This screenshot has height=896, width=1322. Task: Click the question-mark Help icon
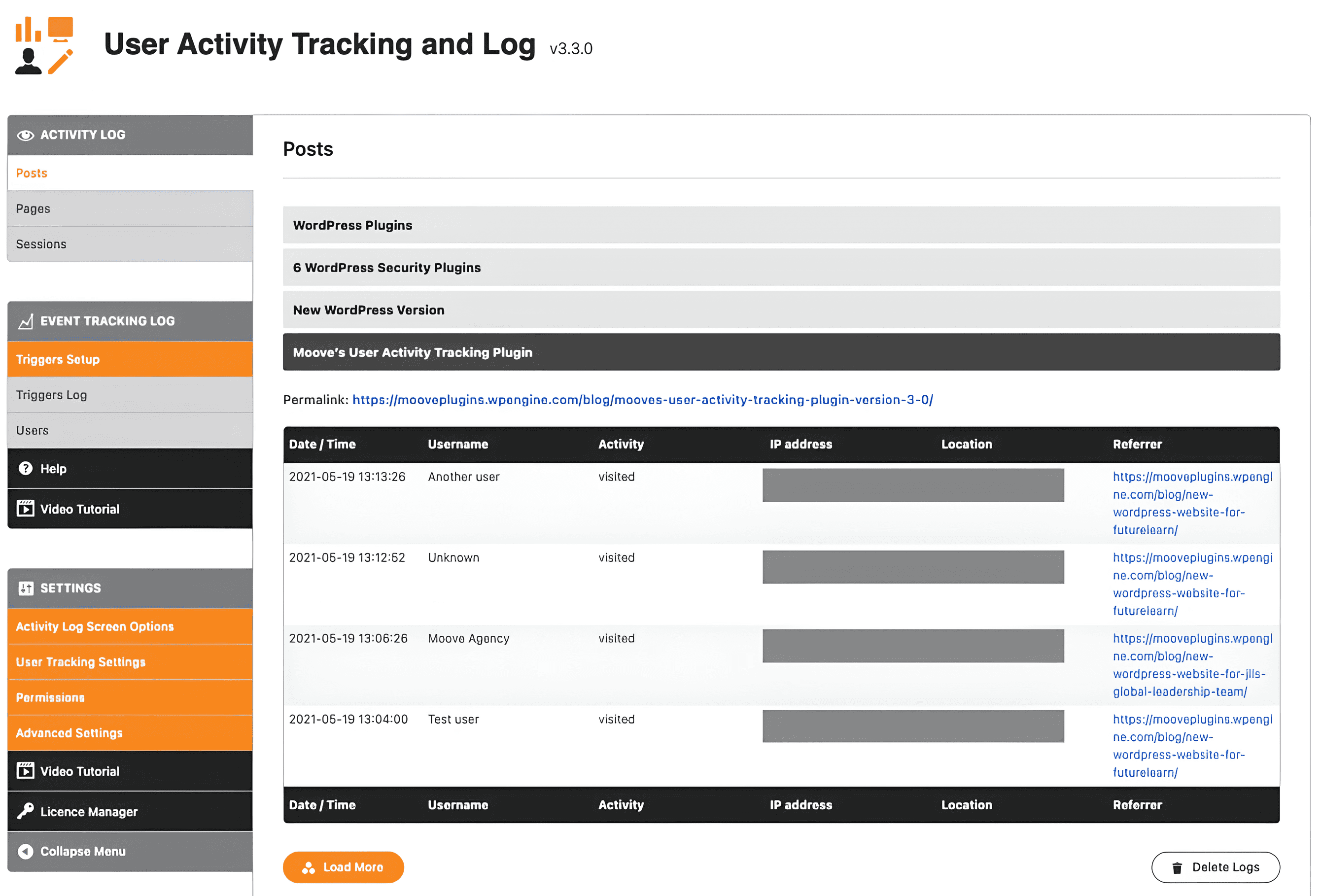pos(26,468)
